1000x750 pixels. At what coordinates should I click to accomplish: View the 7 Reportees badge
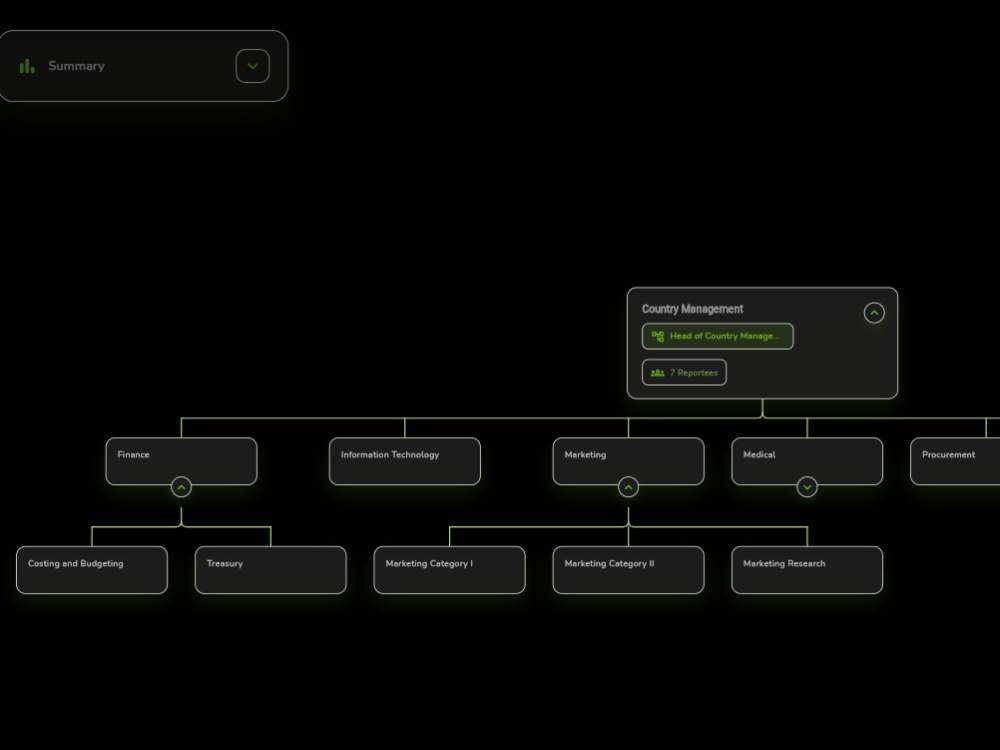click(684, 372)
